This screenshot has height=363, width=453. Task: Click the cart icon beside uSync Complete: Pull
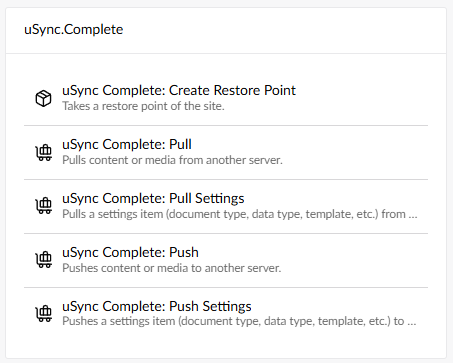pyautogui.click(x=44, y=153)
